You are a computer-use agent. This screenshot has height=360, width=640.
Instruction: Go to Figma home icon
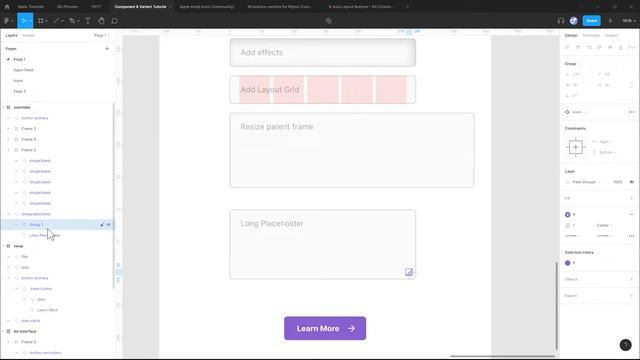tap(7, 7)
